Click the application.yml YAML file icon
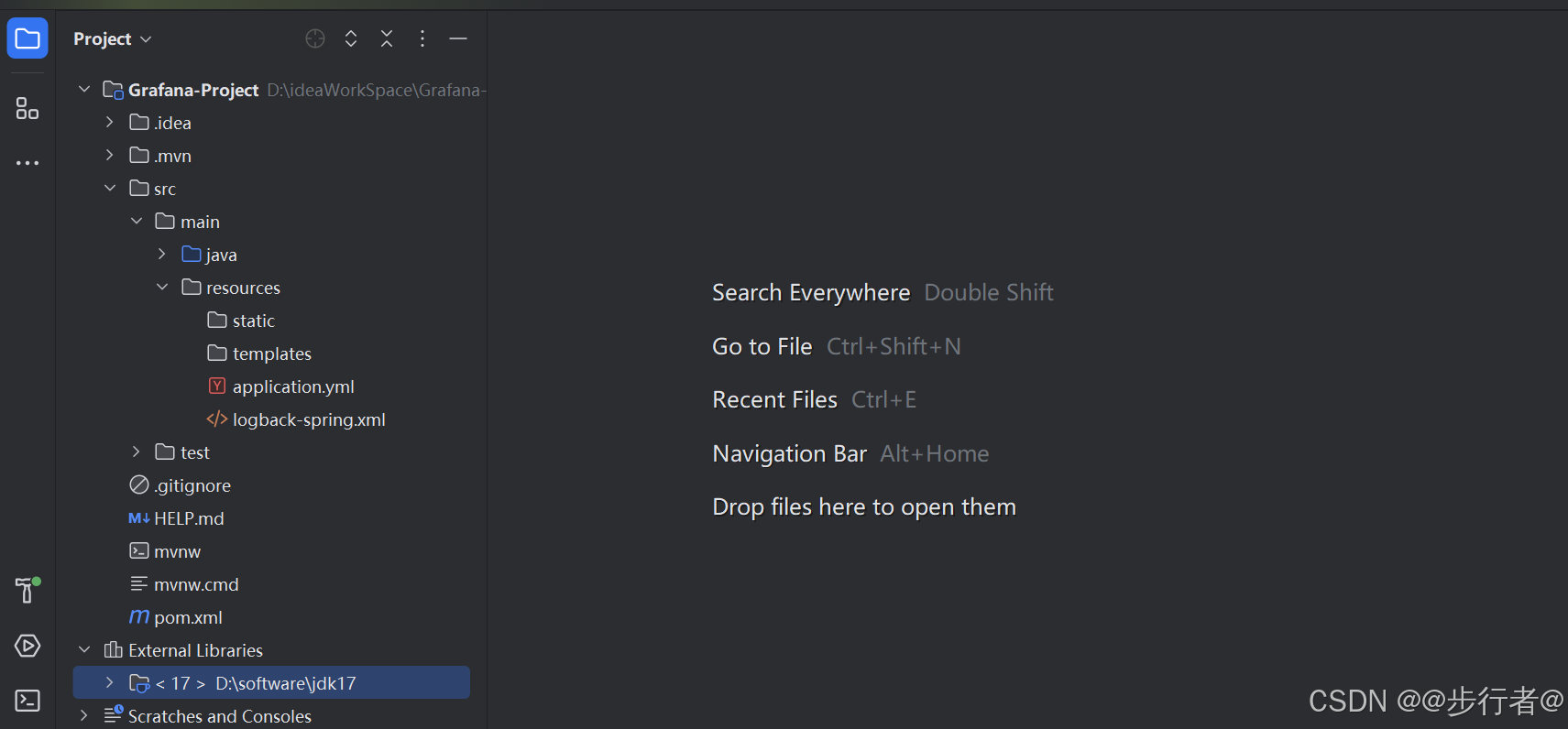The image size is (1568, 729). tap(217, 386)
